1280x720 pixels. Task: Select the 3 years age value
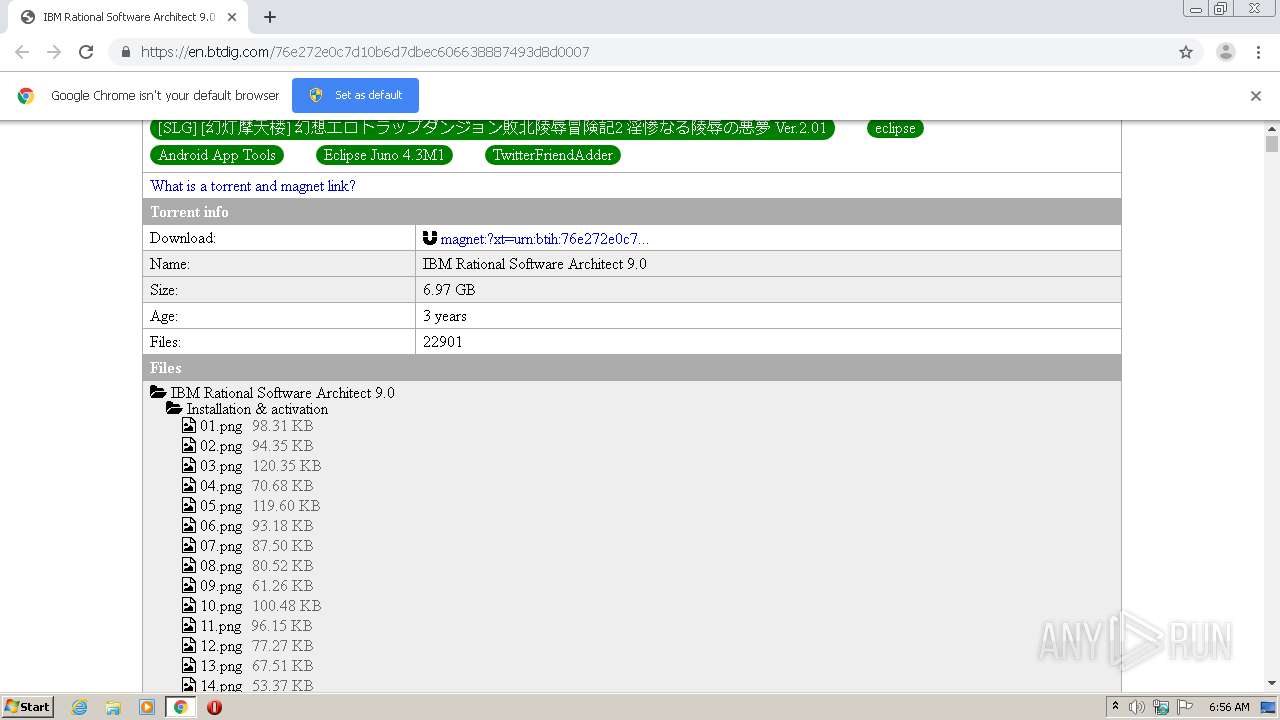pos(445,316)
